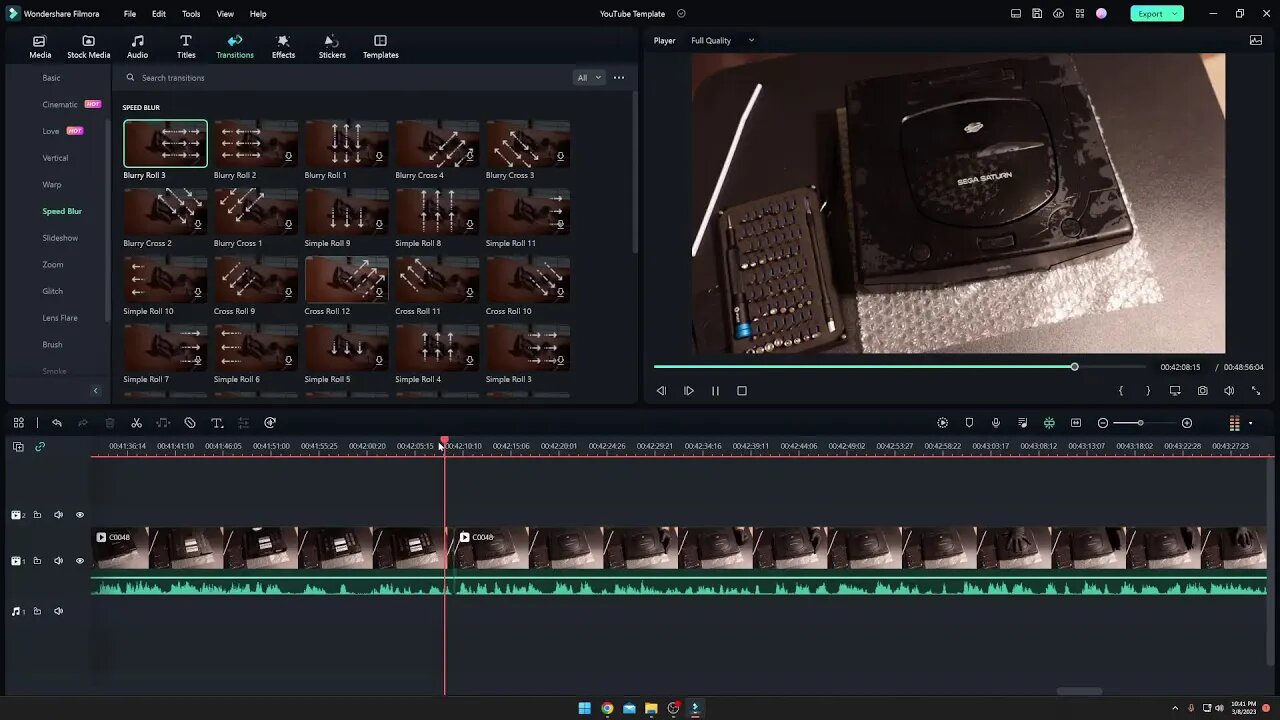Open the video scopes icon in player
The image size is (1280, 720).
click(1256, 41)
